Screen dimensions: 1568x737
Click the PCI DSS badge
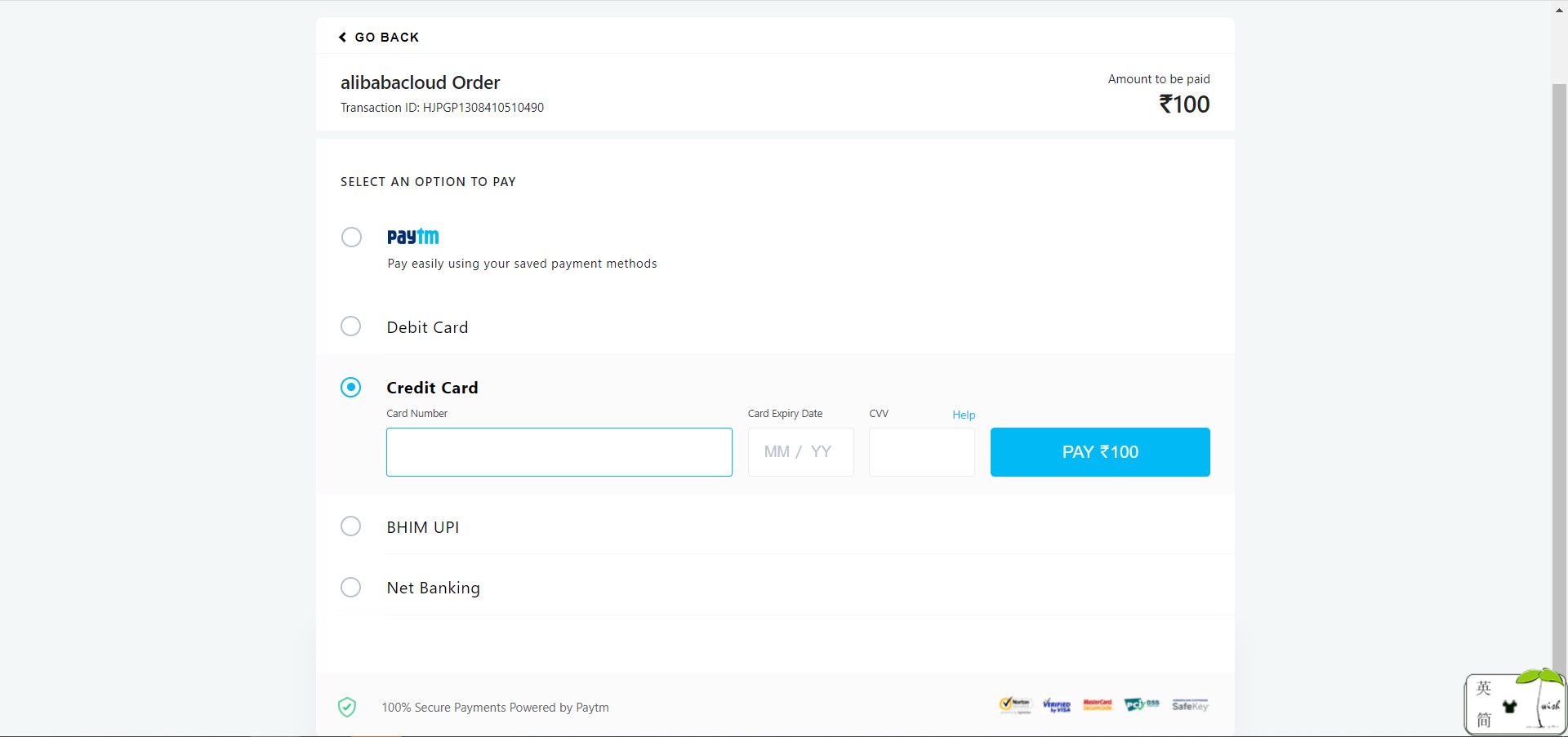coord(1141,704)
